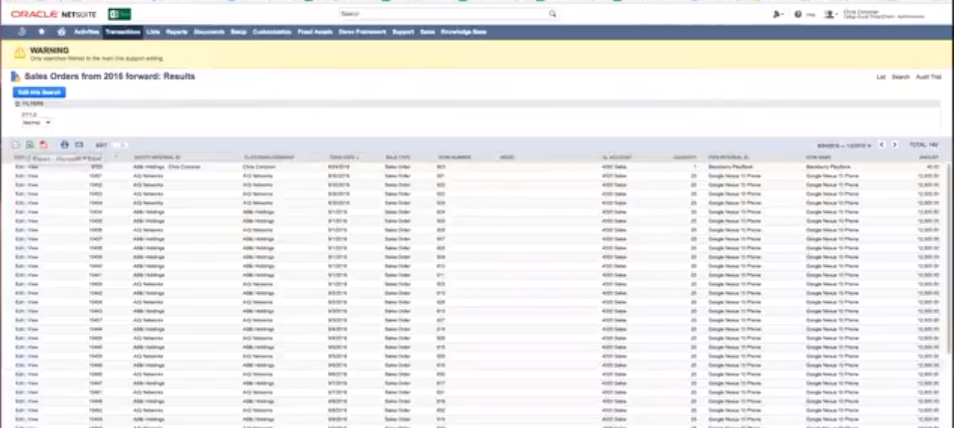Click the Help text link in header

(x=810, y=15)
